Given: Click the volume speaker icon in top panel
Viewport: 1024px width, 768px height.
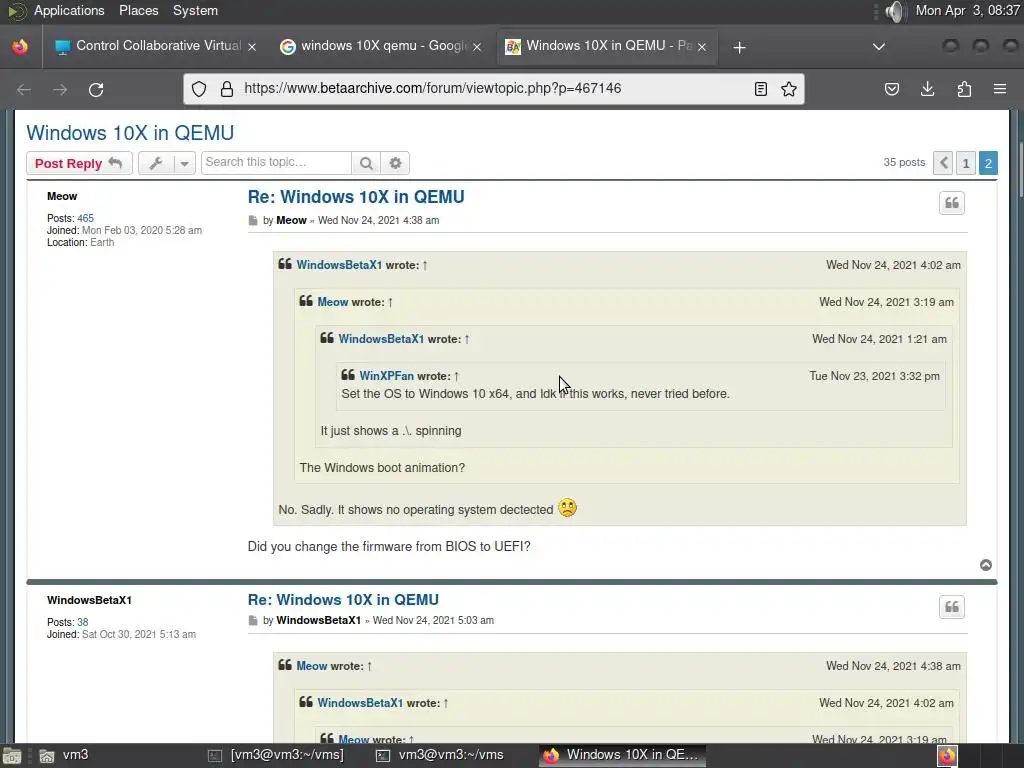Looking at the screenshot, I should [896, 11].
